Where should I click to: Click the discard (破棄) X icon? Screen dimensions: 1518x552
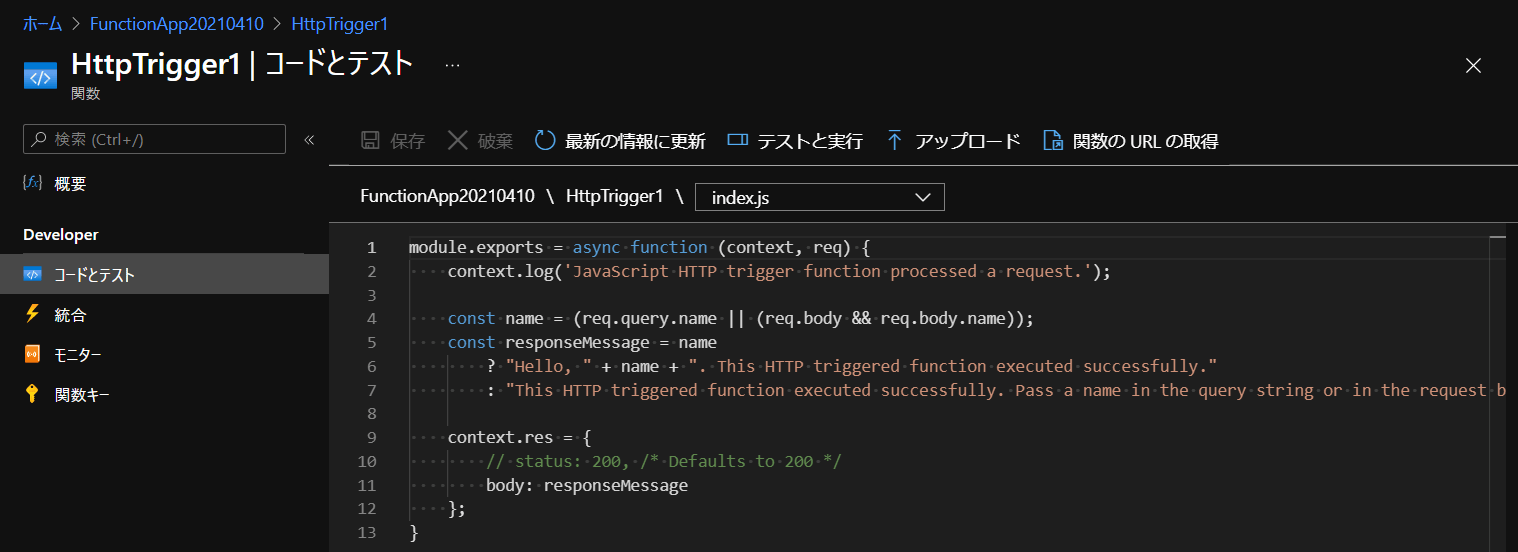tap(458, 141)
